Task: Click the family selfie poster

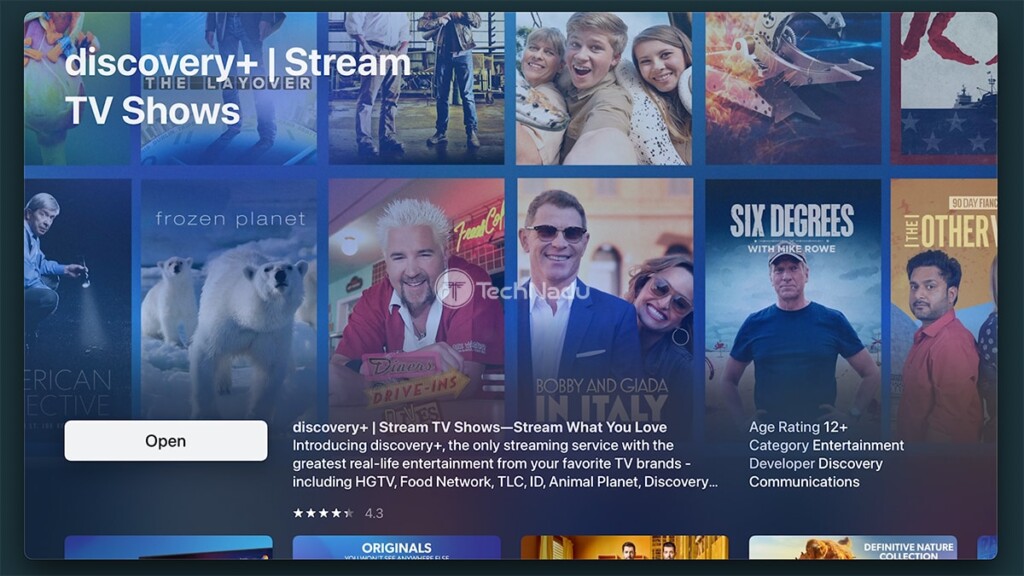Action: (x=605, y=88)
